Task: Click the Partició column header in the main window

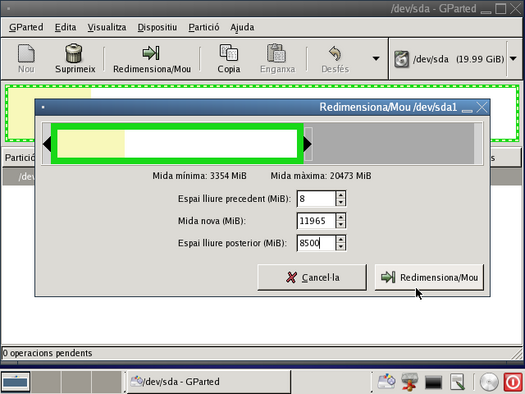Action: pos(20,158)
